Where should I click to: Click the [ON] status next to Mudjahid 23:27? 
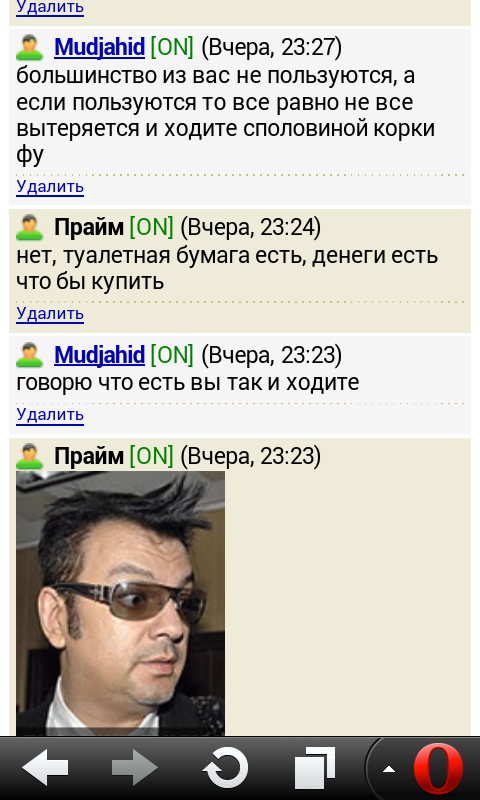tap(172, 48)
